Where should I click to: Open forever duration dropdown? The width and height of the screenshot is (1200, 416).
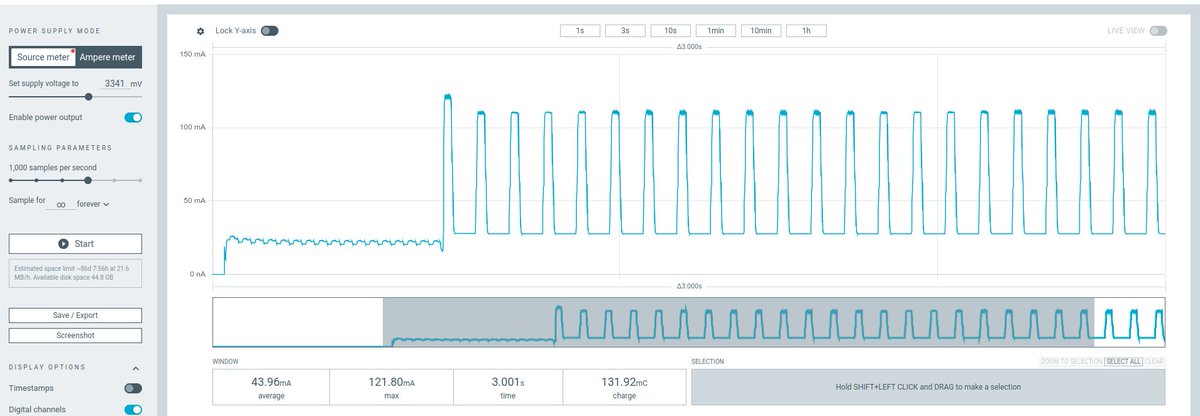(x=92, y=204)
